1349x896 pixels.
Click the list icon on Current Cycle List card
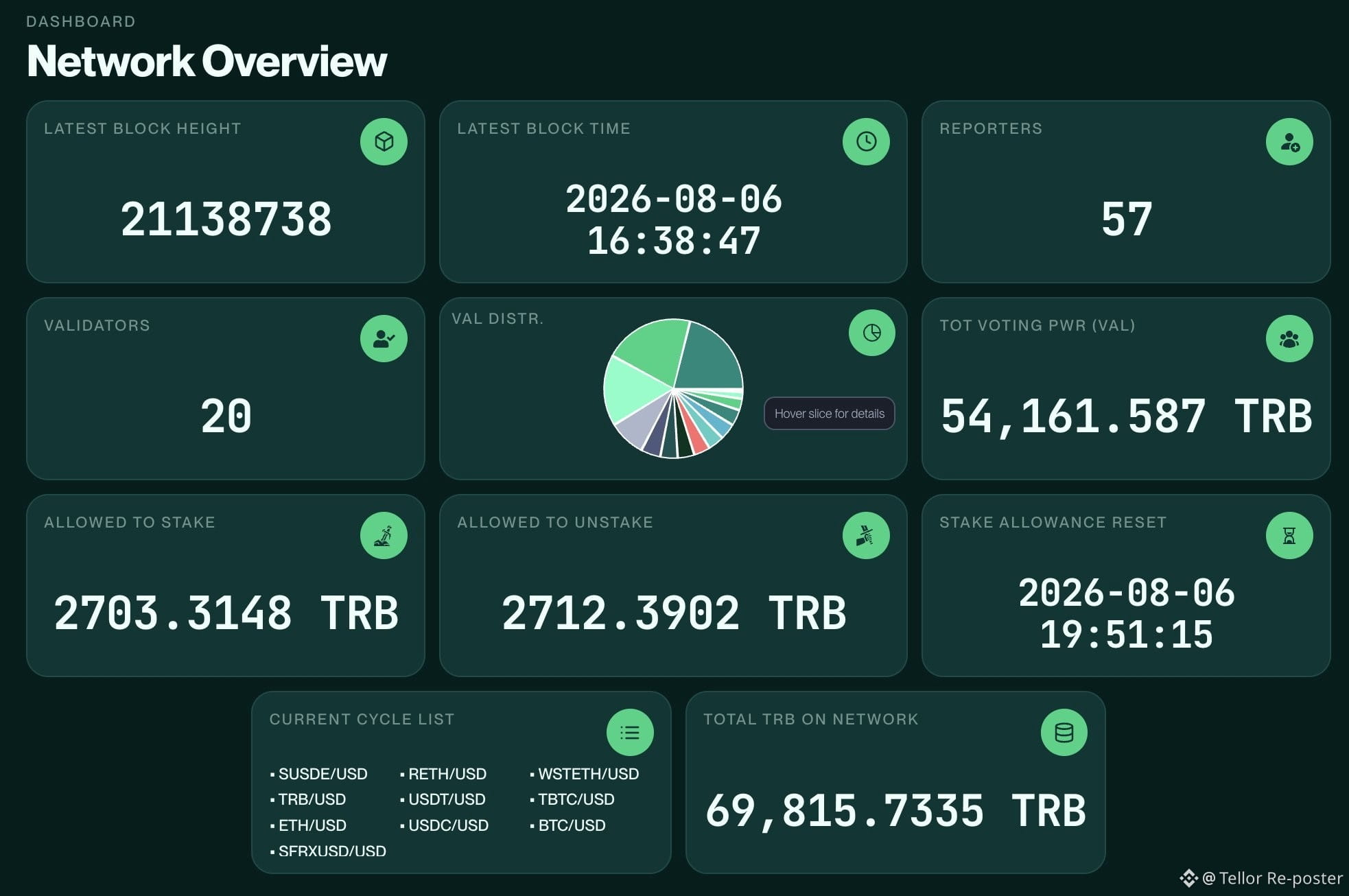(x=630, y=732)
